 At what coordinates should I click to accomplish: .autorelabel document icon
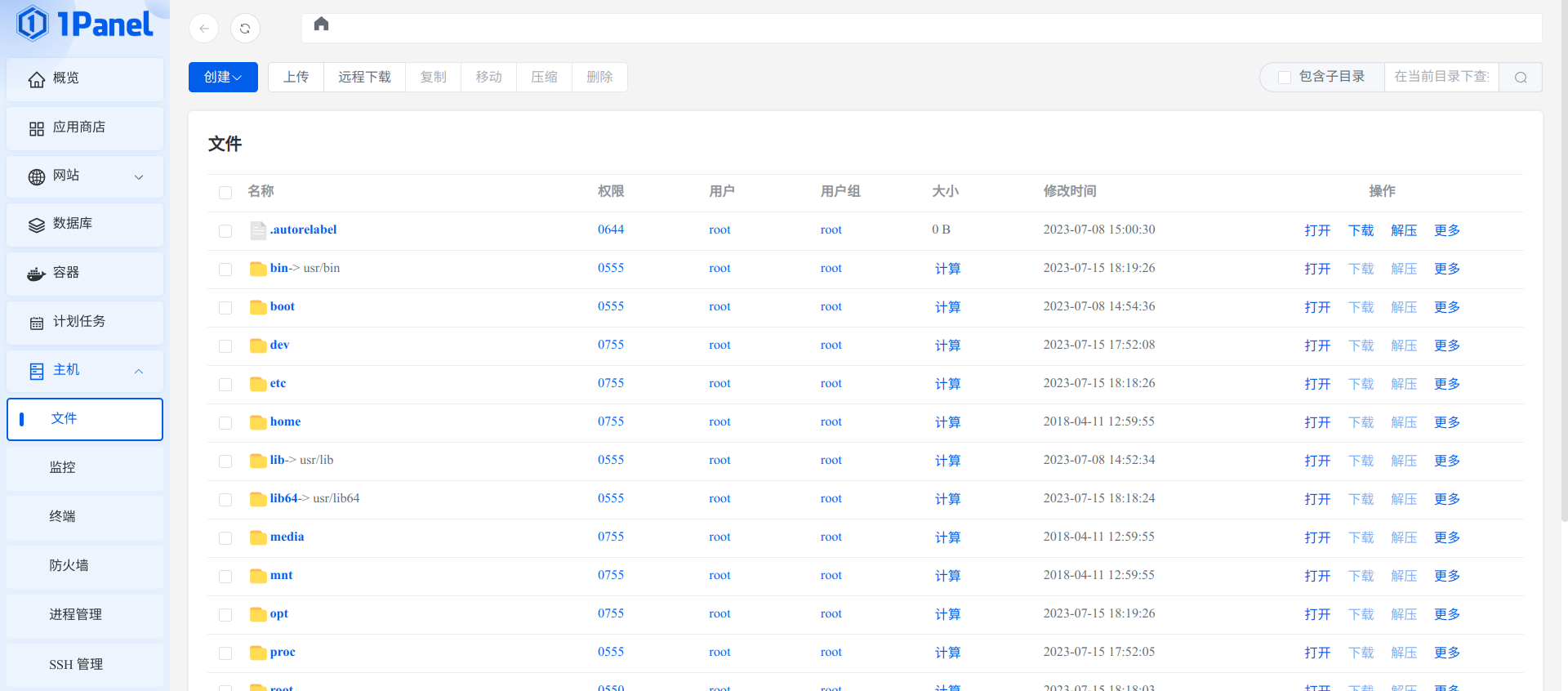[258, 230]
